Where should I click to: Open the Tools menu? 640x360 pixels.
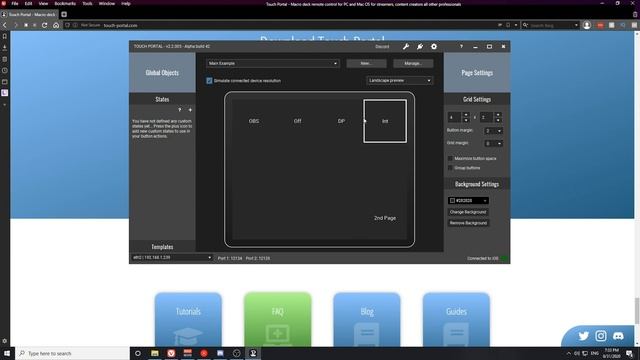point(87,4)
